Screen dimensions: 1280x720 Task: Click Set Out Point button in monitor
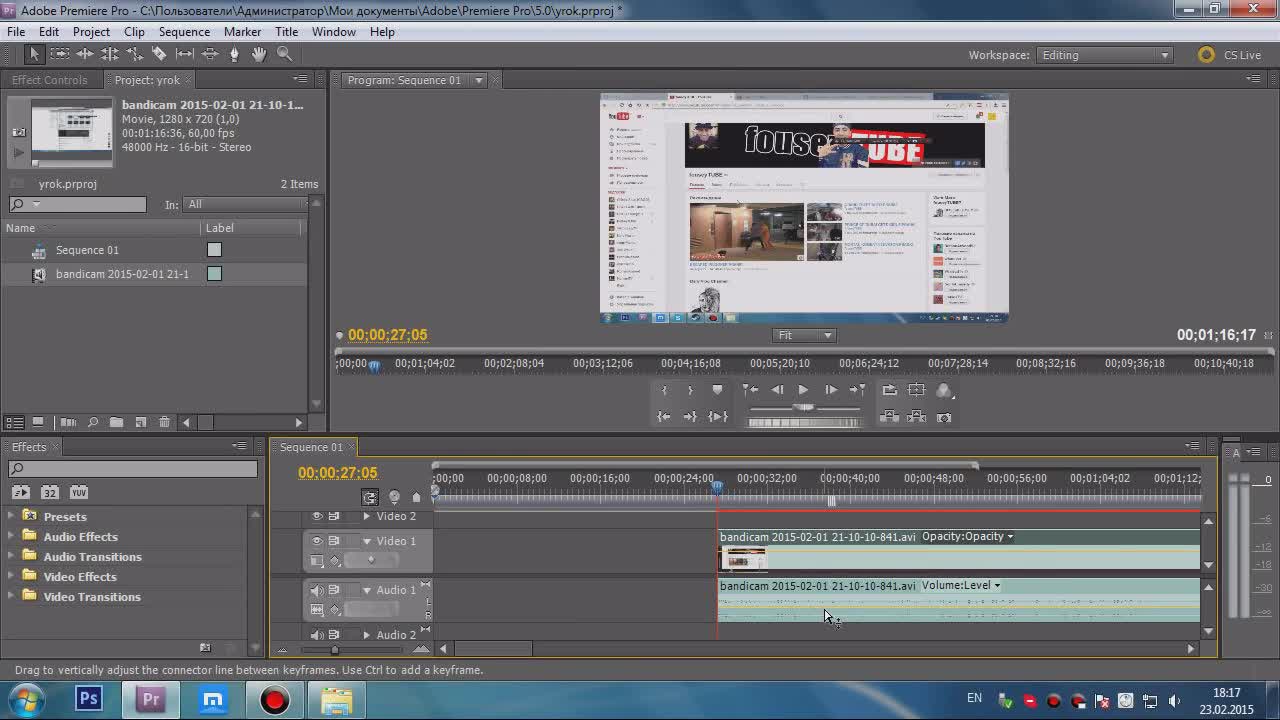(x=690, y=390)
